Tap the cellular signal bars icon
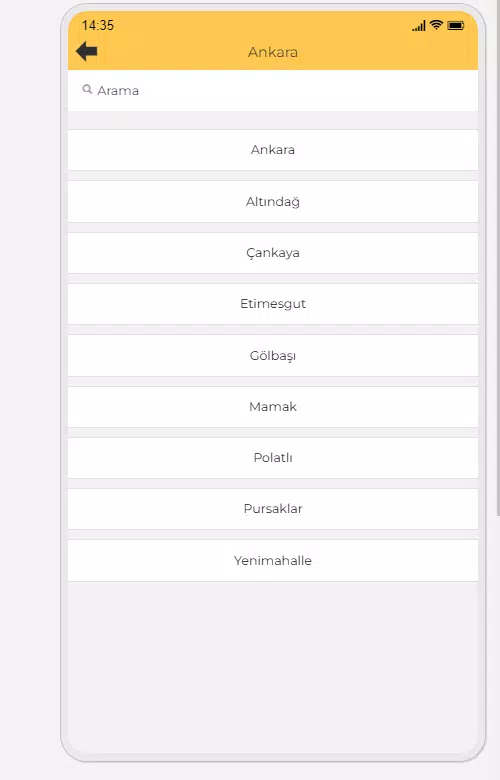This screenshot has width=500, height=780. (419, 26)
